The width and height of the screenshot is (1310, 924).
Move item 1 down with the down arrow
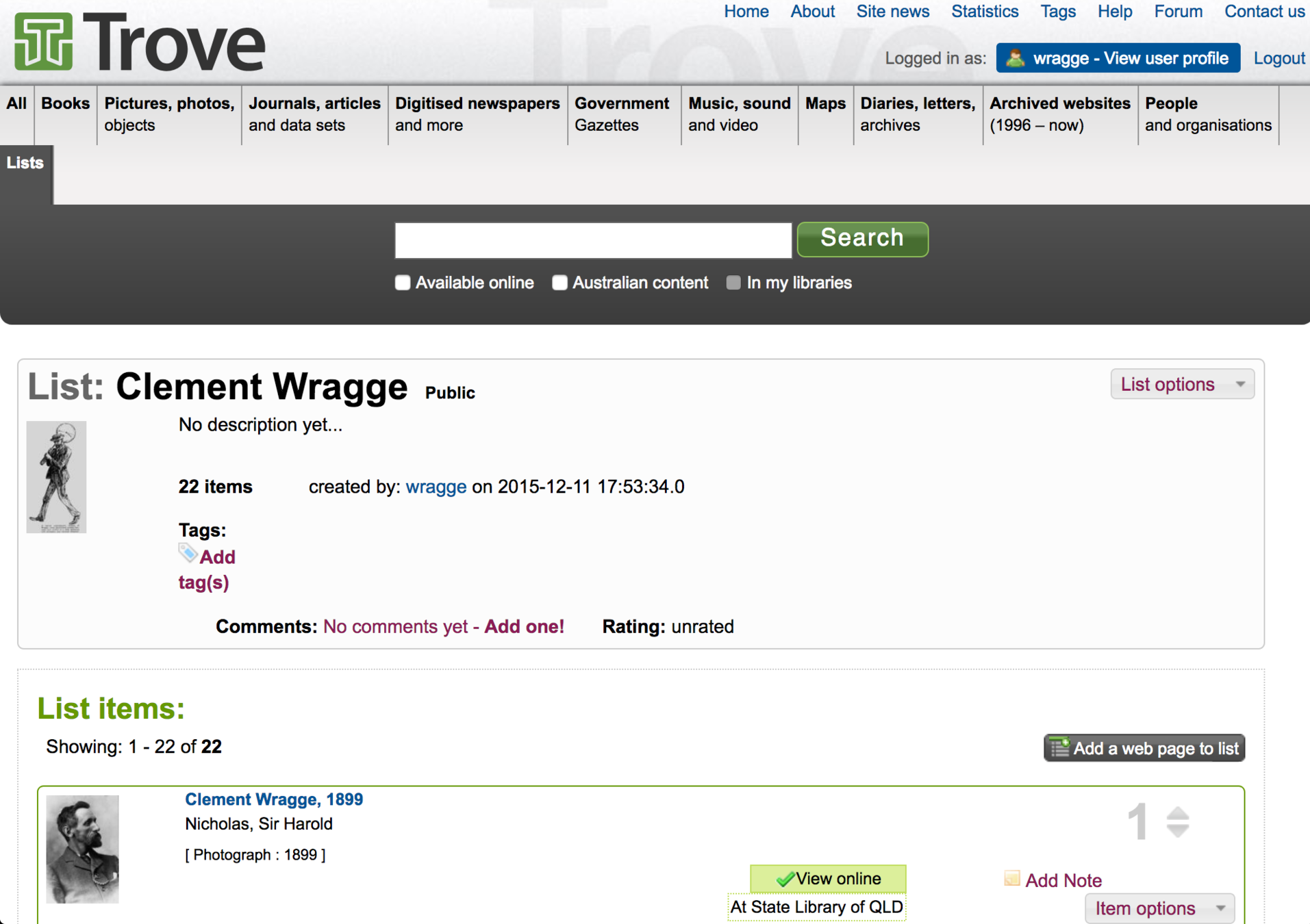1178,830
